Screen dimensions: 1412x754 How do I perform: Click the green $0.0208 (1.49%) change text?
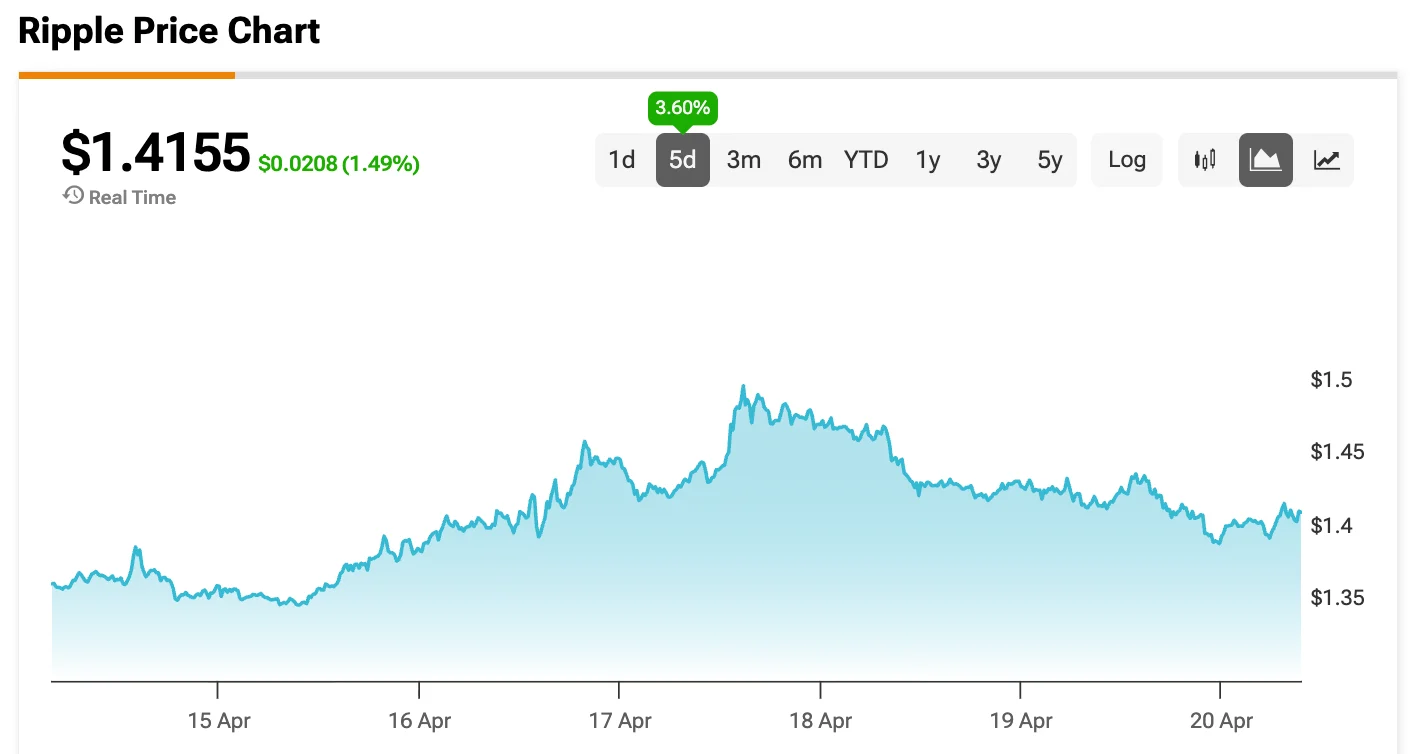pos(339,164)
